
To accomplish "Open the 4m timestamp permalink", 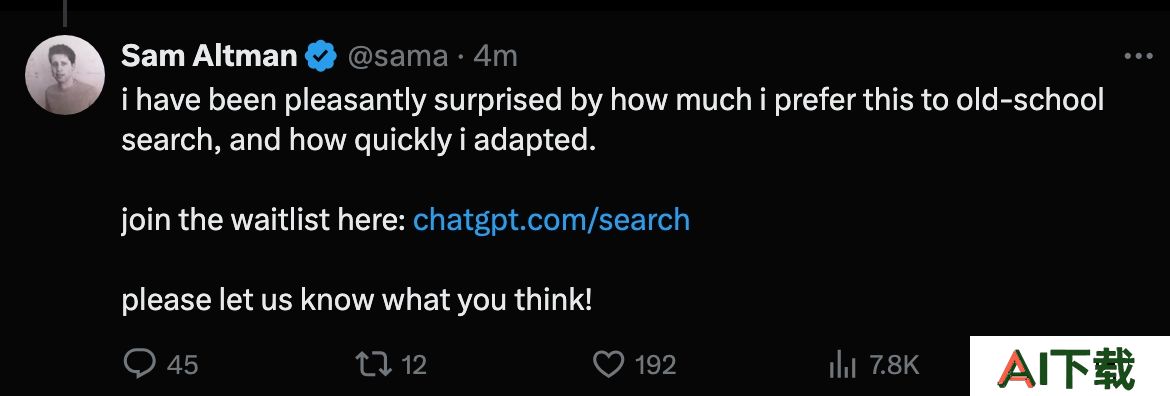I will (x=495, y=57).
